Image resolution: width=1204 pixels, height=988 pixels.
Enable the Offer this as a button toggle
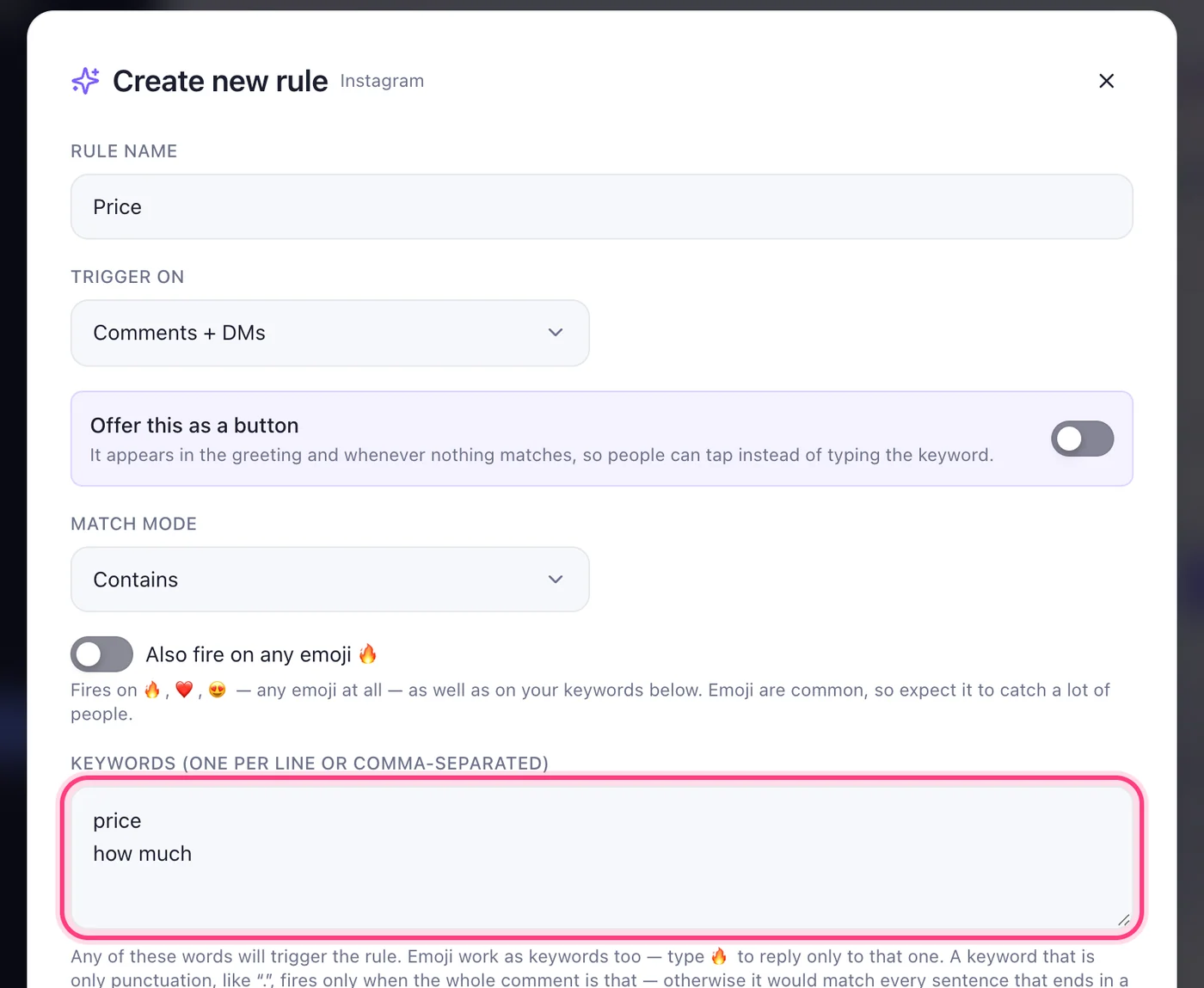point(1082,439)
